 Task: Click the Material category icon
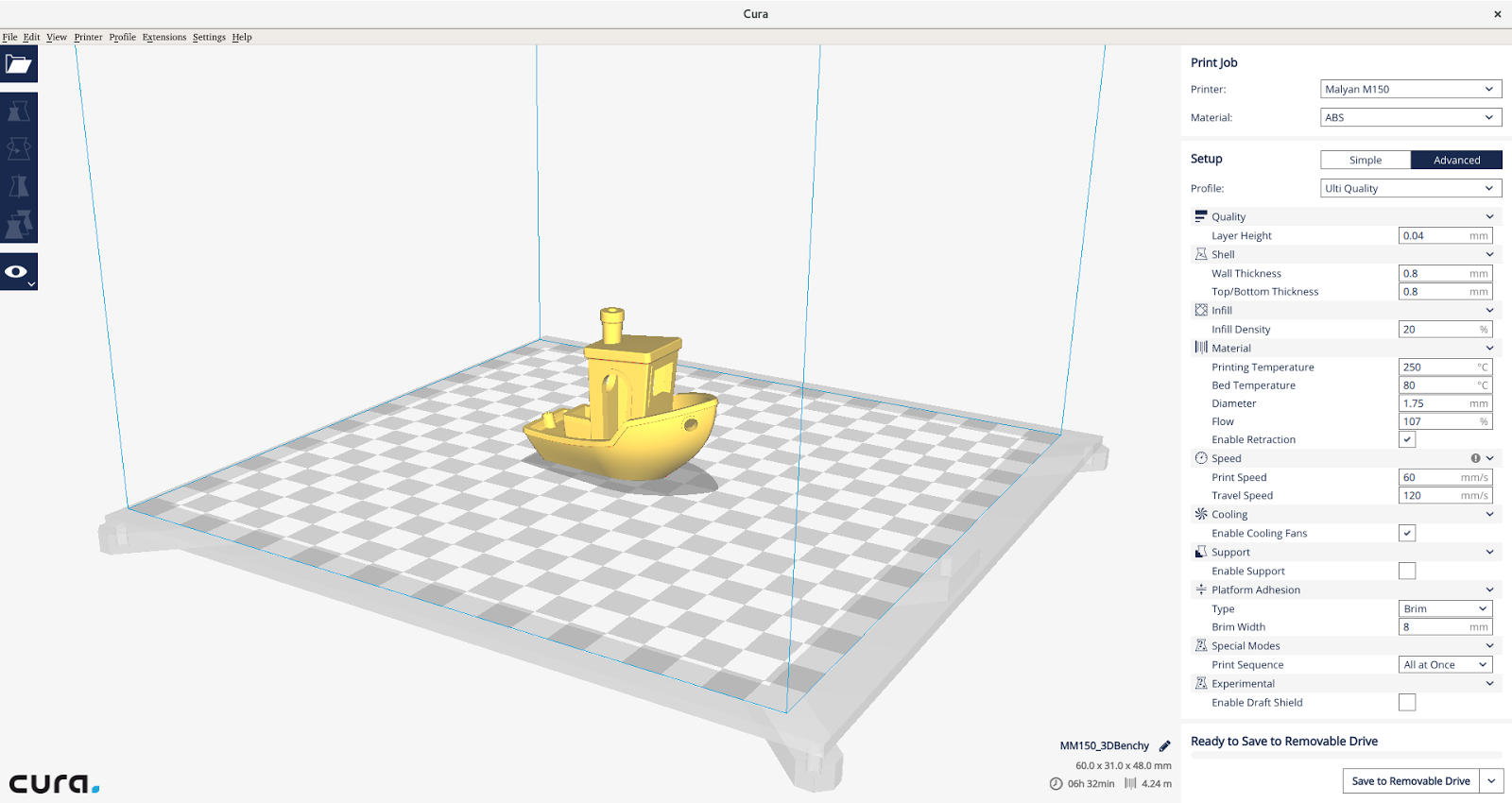(x=1201, y=348)
